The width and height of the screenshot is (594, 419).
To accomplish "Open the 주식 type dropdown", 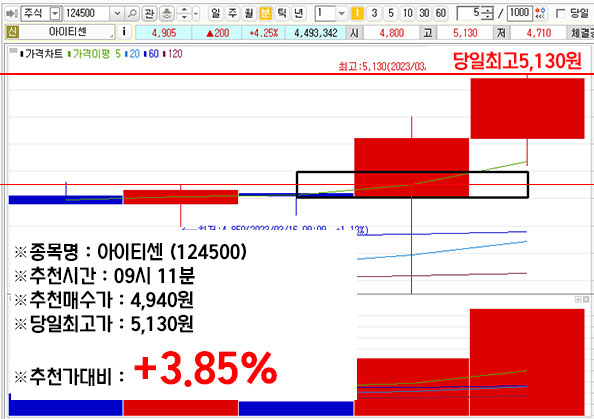I will point(55,14).
